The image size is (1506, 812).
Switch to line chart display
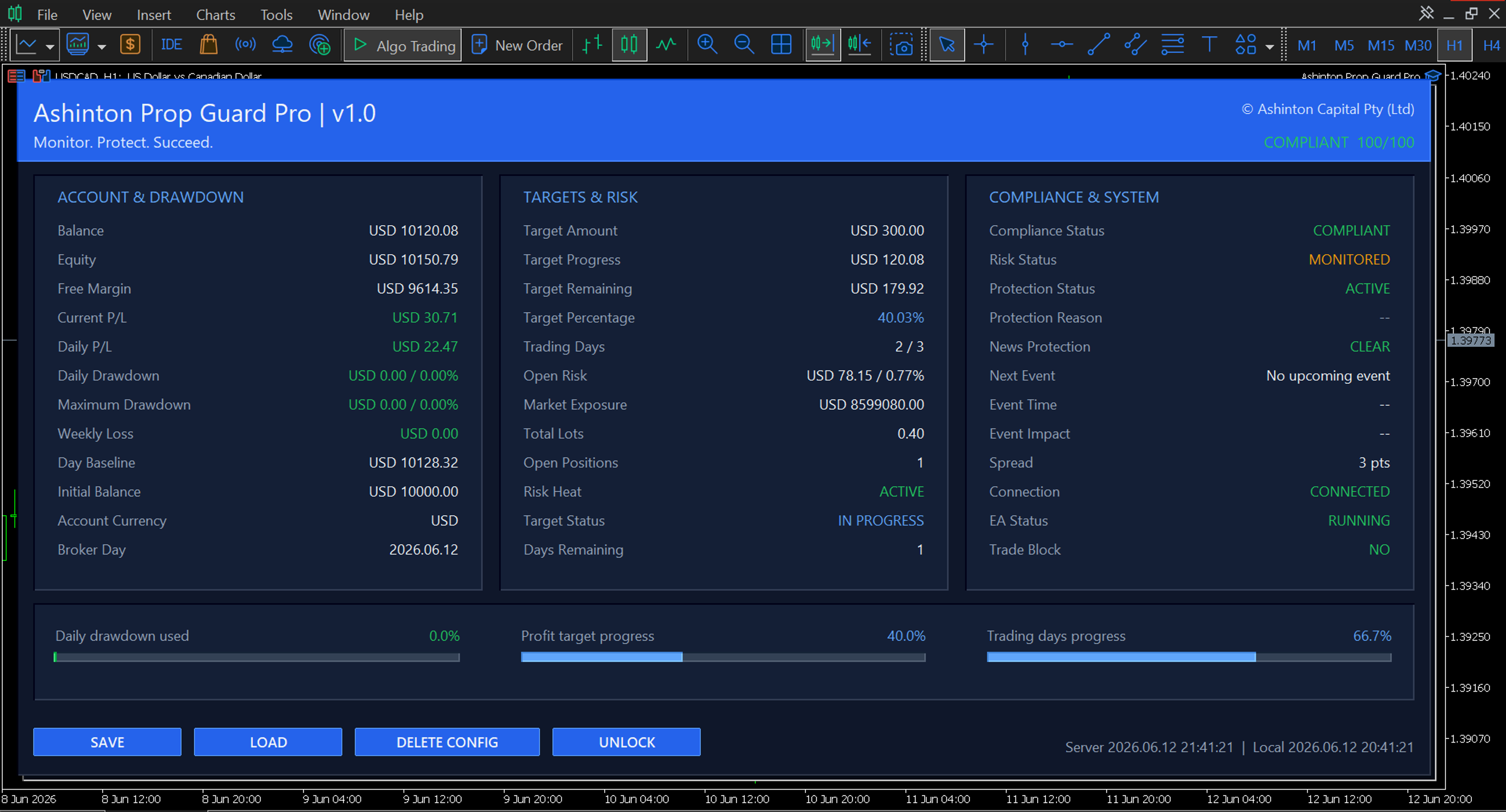coord(666,45)
